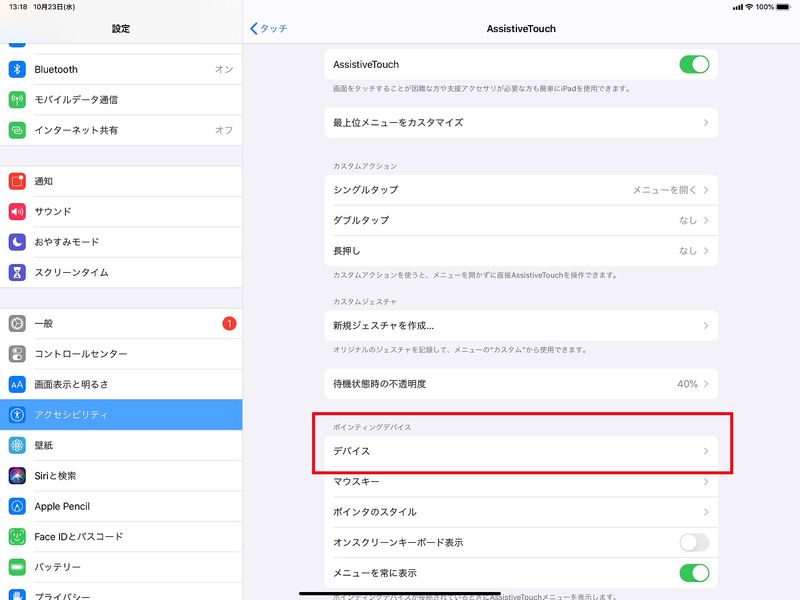
Task: Disable the メニューを常に表示 switch
Action: 694,572
